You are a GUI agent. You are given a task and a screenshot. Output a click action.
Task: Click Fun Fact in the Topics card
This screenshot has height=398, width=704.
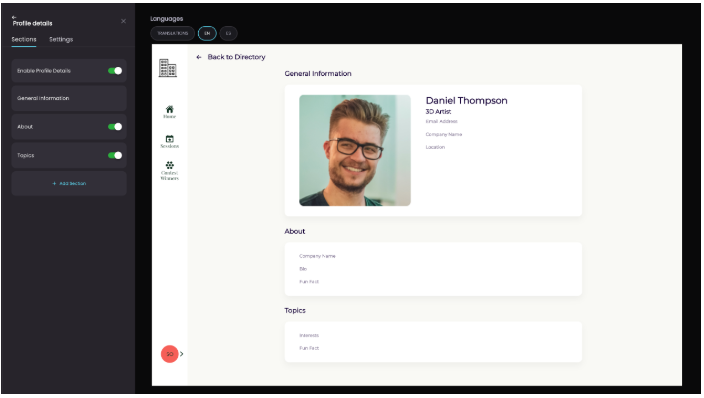click(309, 348)
